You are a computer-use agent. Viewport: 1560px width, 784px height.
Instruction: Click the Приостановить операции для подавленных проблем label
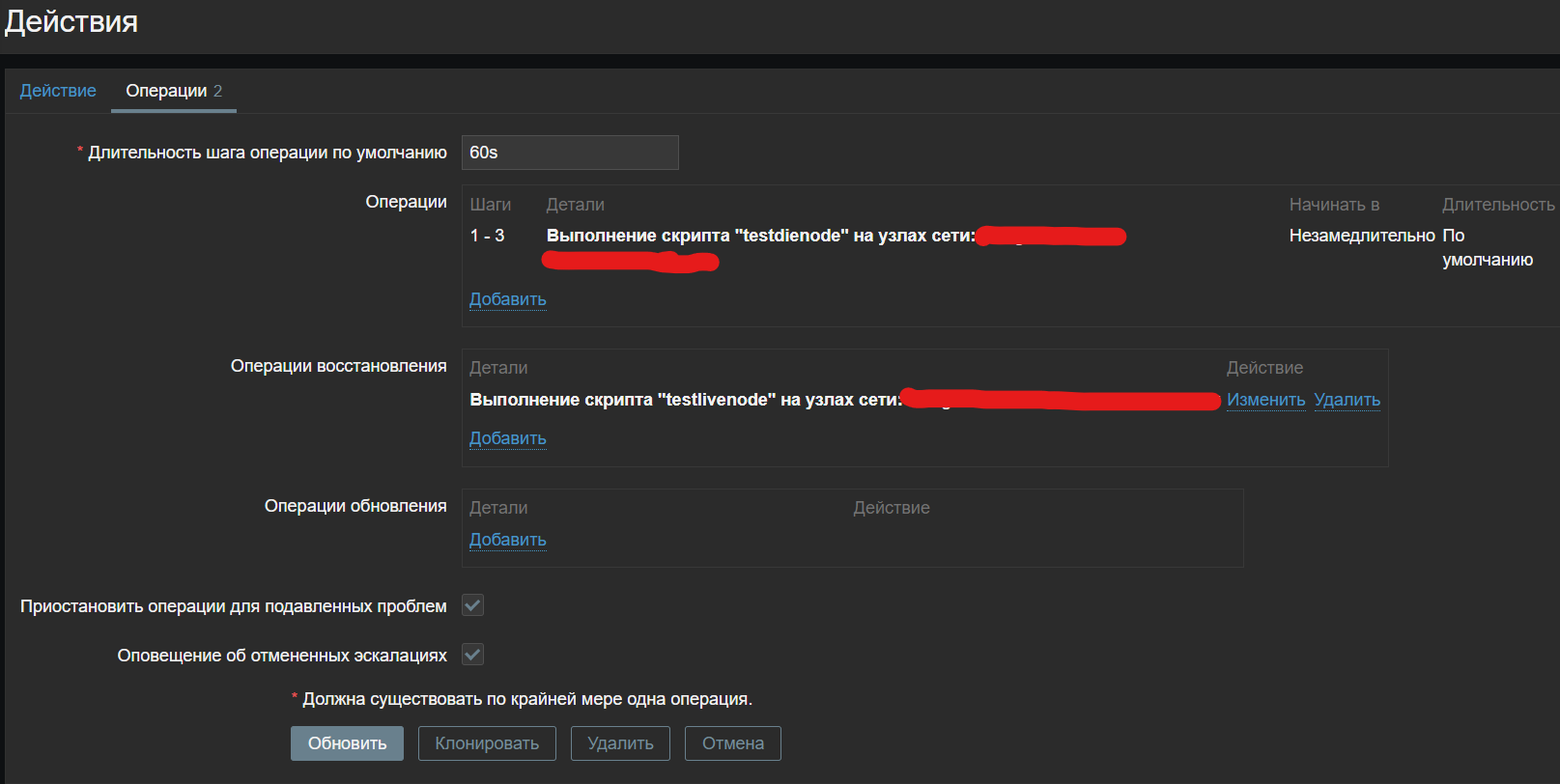[x=234, y=606]
